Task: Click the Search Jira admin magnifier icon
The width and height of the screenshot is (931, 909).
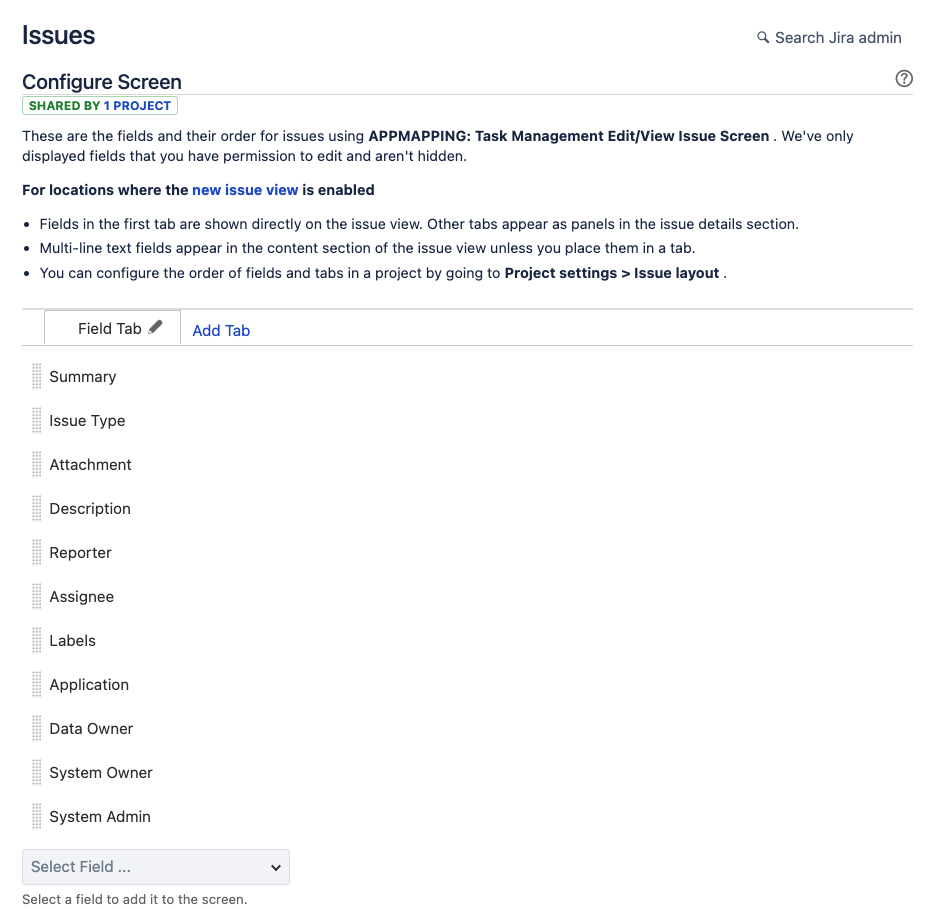Action: click(x=762, y=37)
